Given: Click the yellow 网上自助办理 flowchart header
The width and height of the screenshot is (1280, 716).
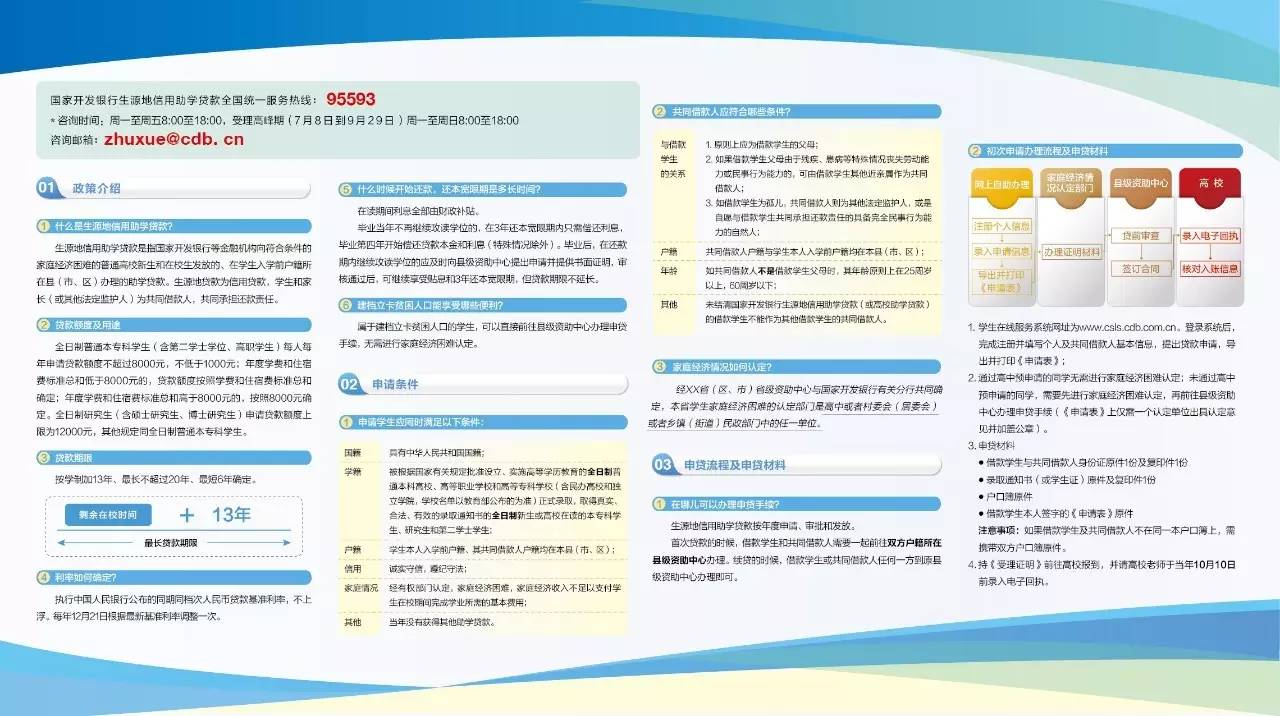Looking at the screenshot, I should tap(1000, 186).
